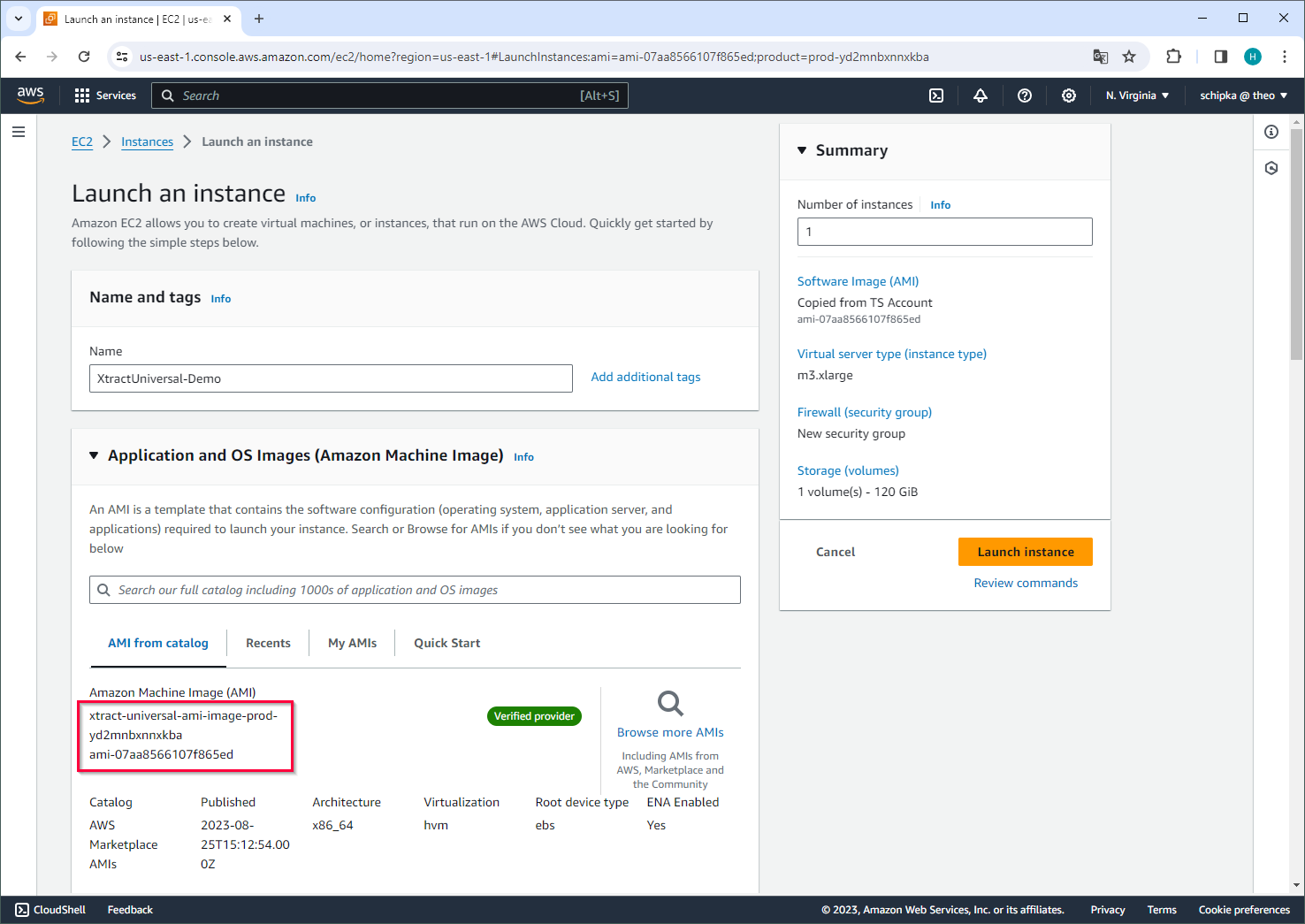Open Storage (volumes) link
This screenshot has width=1305, height=924.
point(848,470)
